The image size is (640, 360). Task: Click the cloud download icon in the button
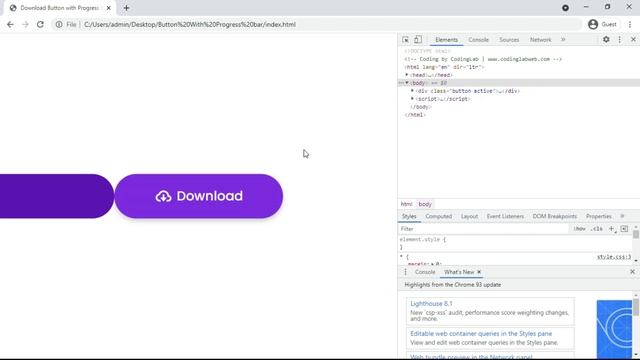[163, 196]
